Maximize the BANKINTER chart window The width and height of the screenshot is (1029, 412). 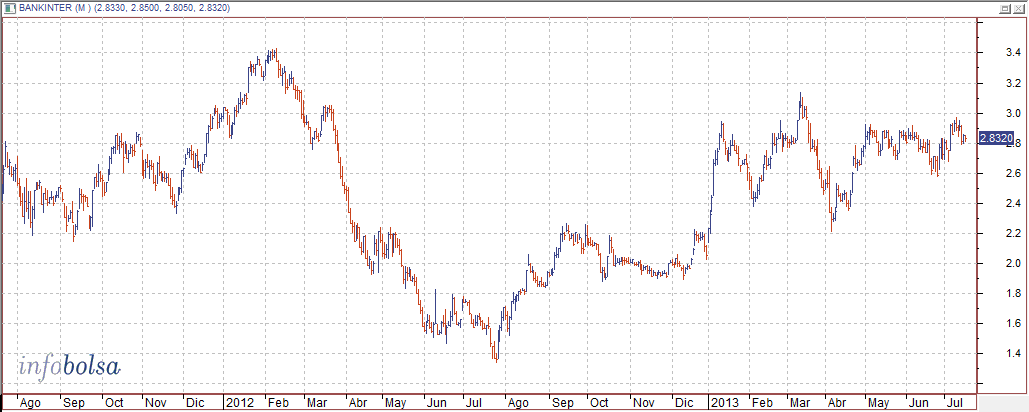click(x=1004, y=8)
